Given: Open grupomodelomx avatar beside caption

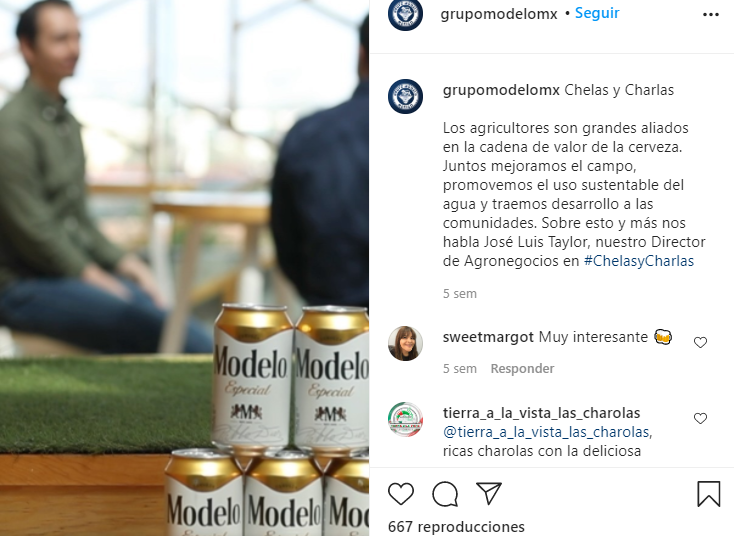Looking at the screenshot, I should (x=405, y=96).
